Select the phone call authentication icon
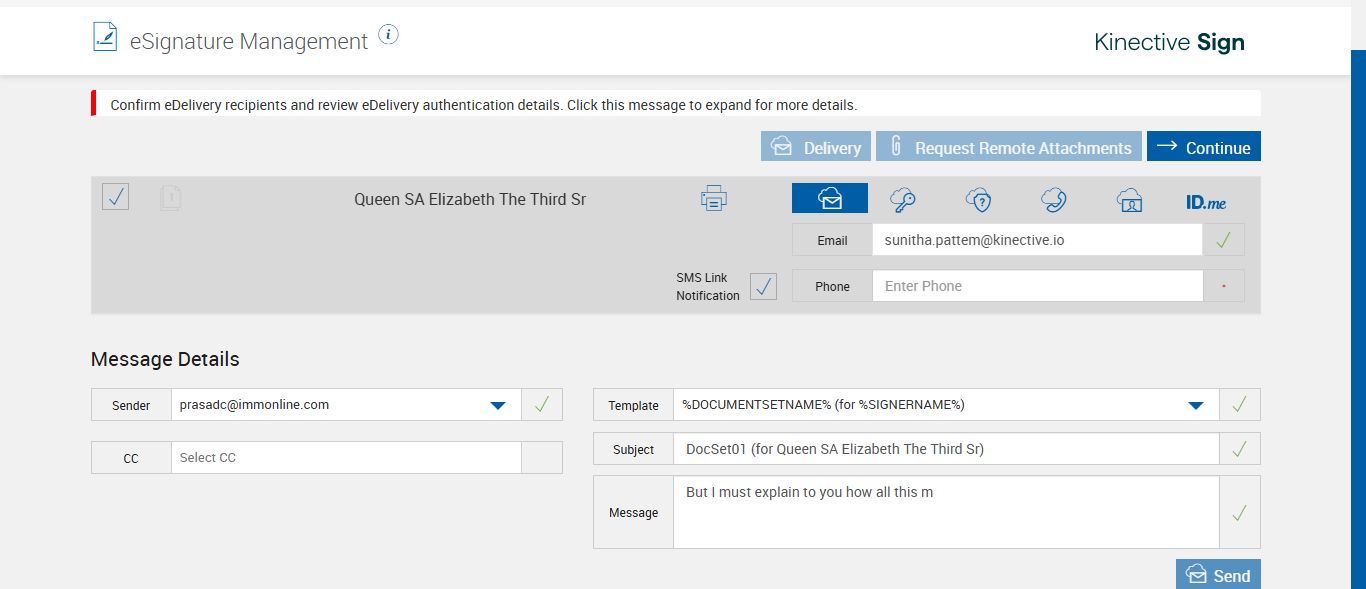 tap(1053, 200)
